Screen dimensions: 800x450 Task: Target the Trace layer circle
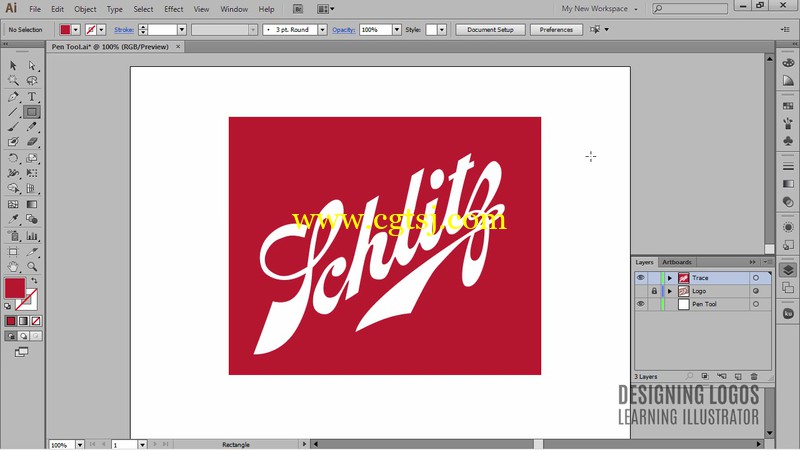point(756,278)
